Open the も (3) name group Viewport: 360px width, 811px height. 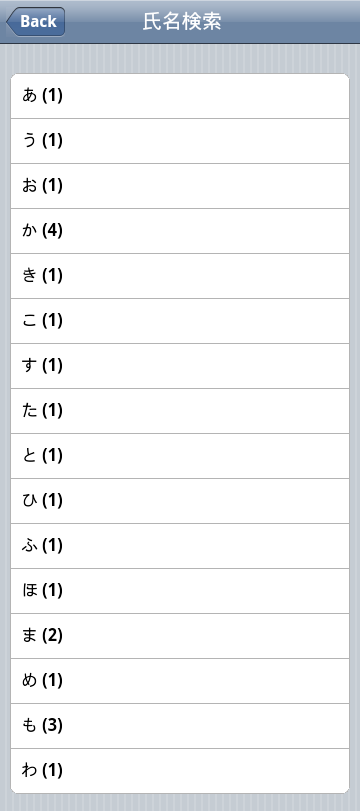[180, 726]
